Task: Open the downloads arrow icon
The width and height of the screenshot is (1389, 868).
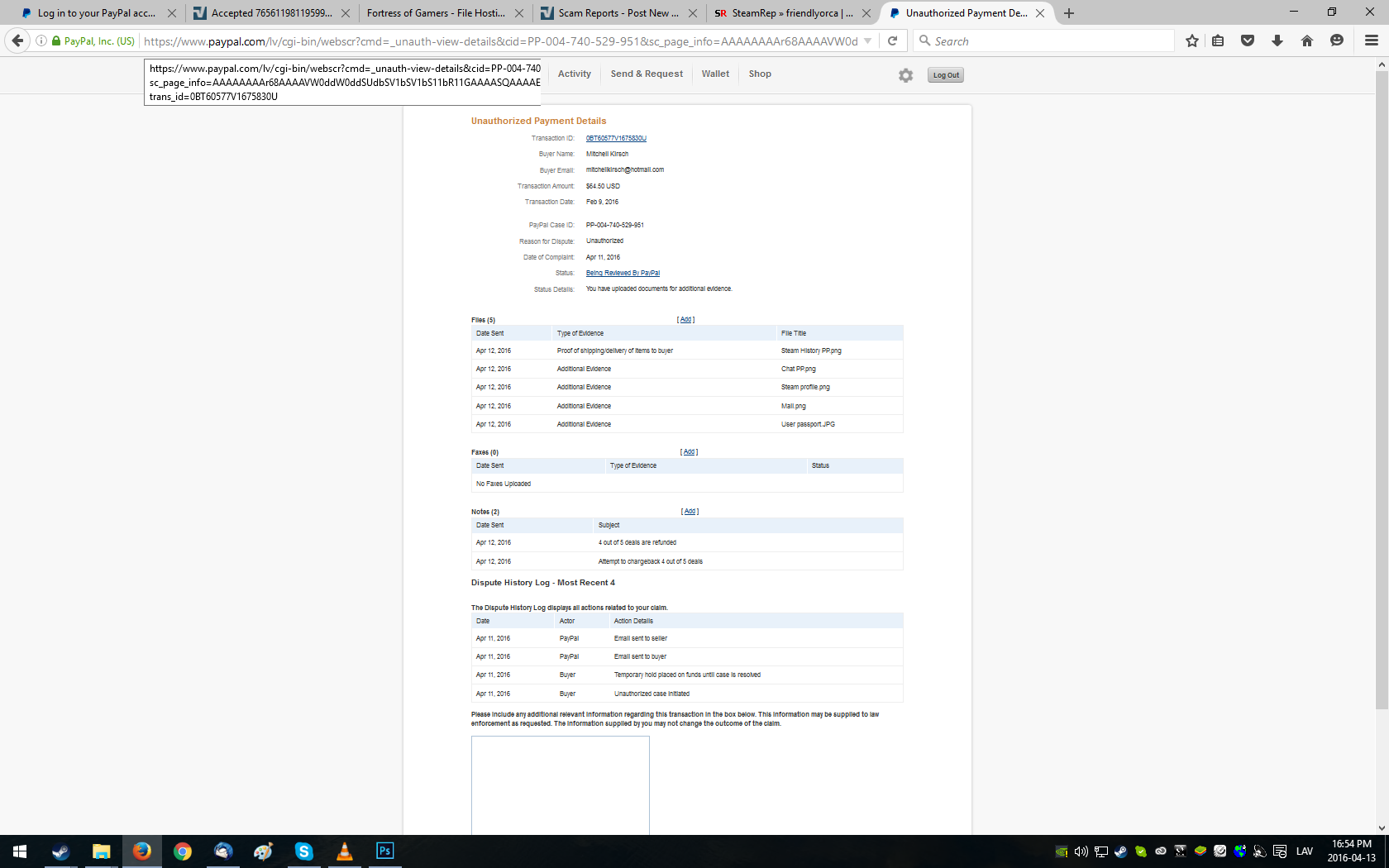Action: pyautogui.click(x=1277, y=41)
